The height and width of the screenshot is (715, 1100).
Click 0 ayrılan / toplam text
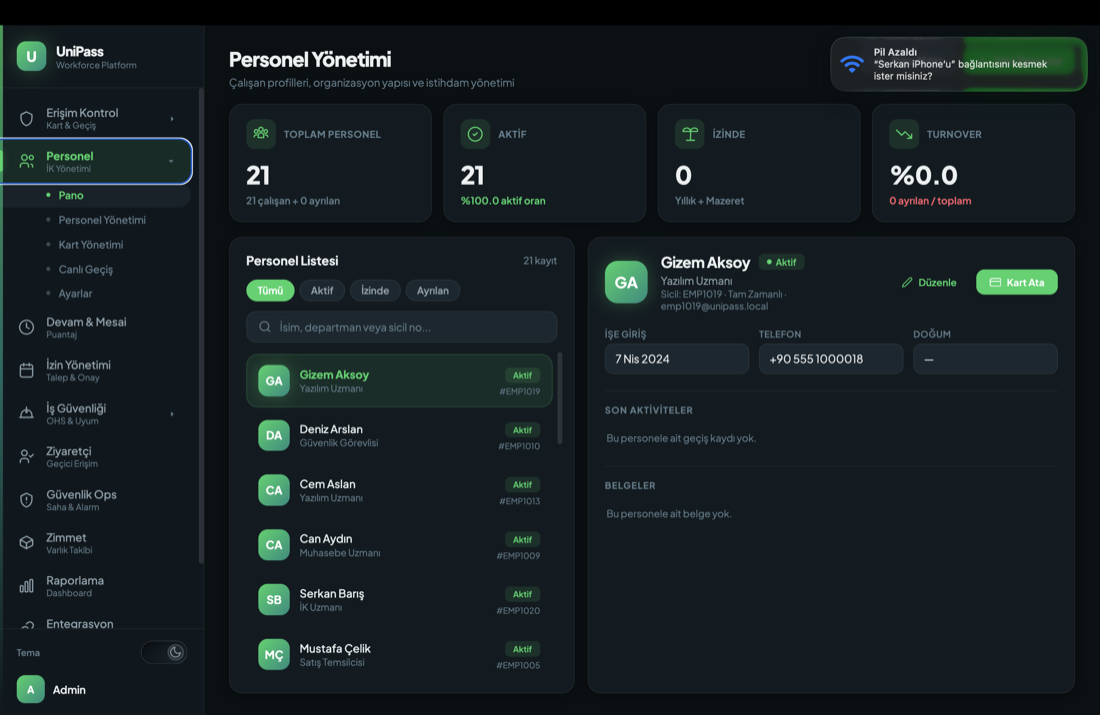[x=930, y=201]
